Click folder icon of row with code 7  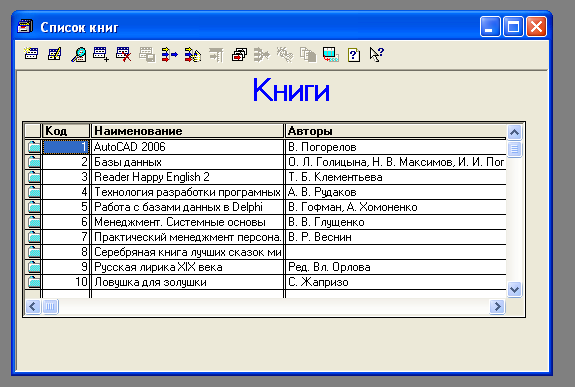[x=33, y=237]
